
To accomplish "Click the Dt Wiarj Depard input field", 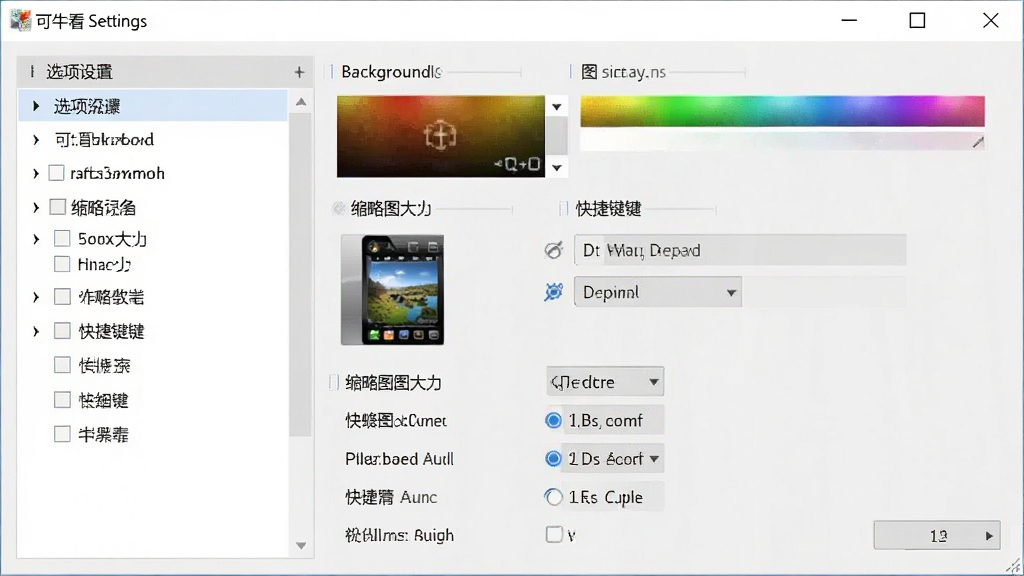I will (x=740, y=250).
